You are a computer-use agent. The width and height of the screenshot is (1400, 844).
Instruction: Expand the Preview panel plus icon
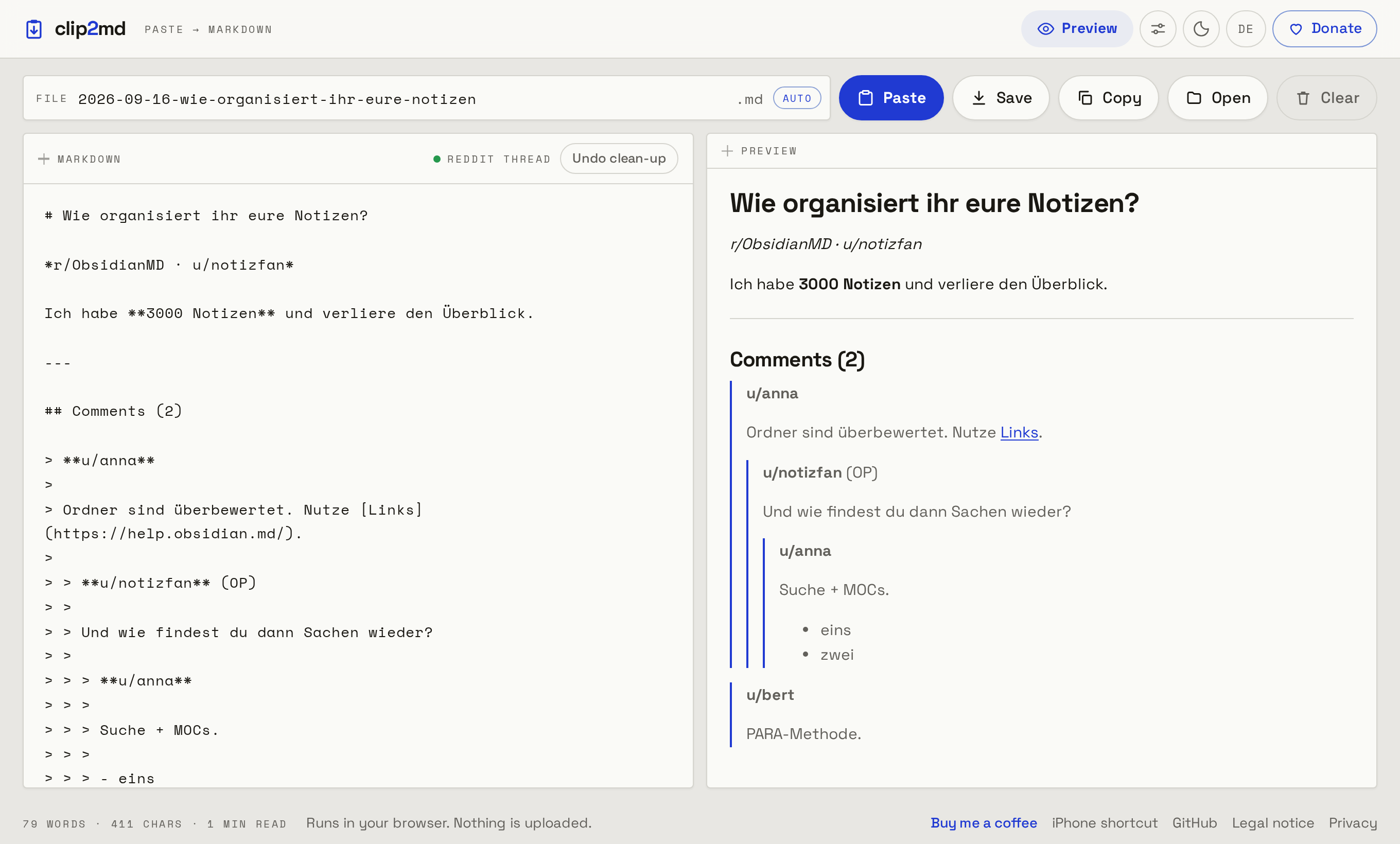coord(727,151)
